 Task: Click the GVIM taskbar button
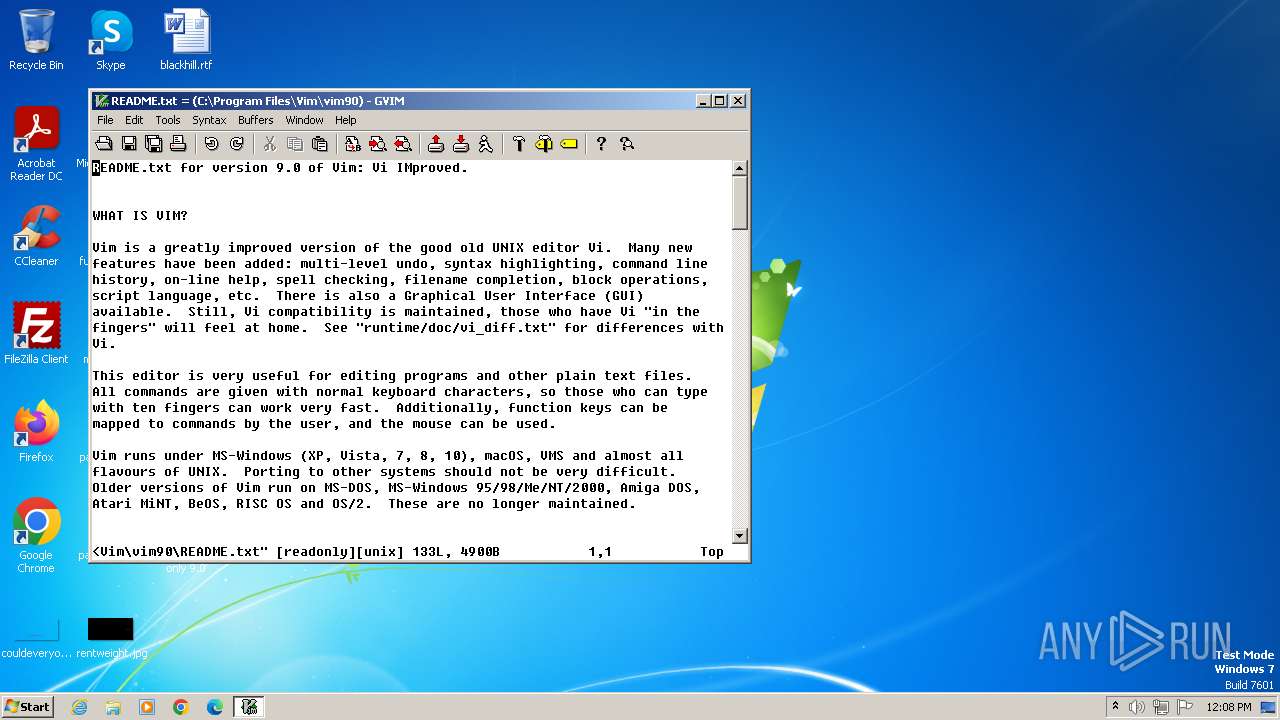tap(249, 707)
